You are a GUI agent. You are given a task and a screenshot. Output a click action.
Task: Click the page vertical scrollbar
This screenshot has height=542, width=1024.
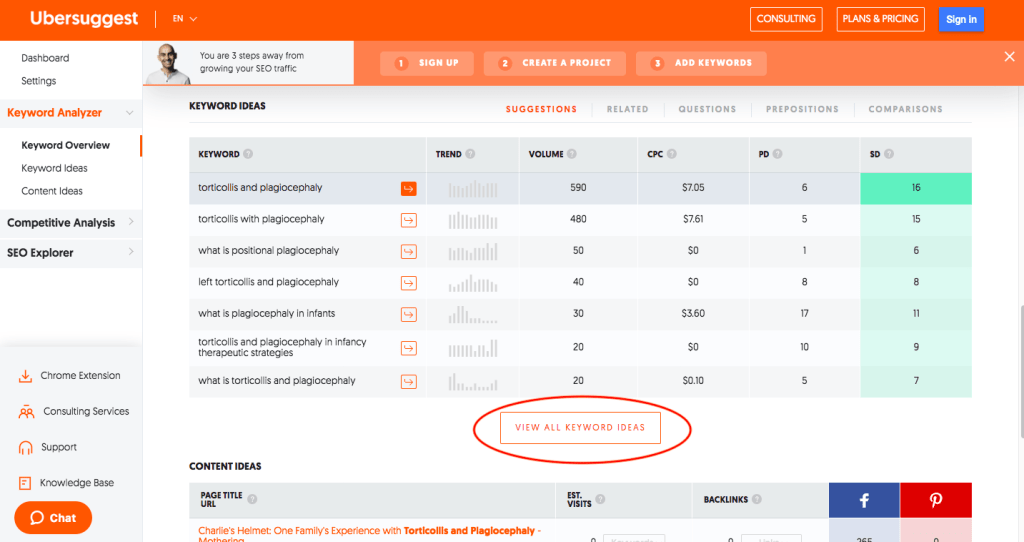1021,371
